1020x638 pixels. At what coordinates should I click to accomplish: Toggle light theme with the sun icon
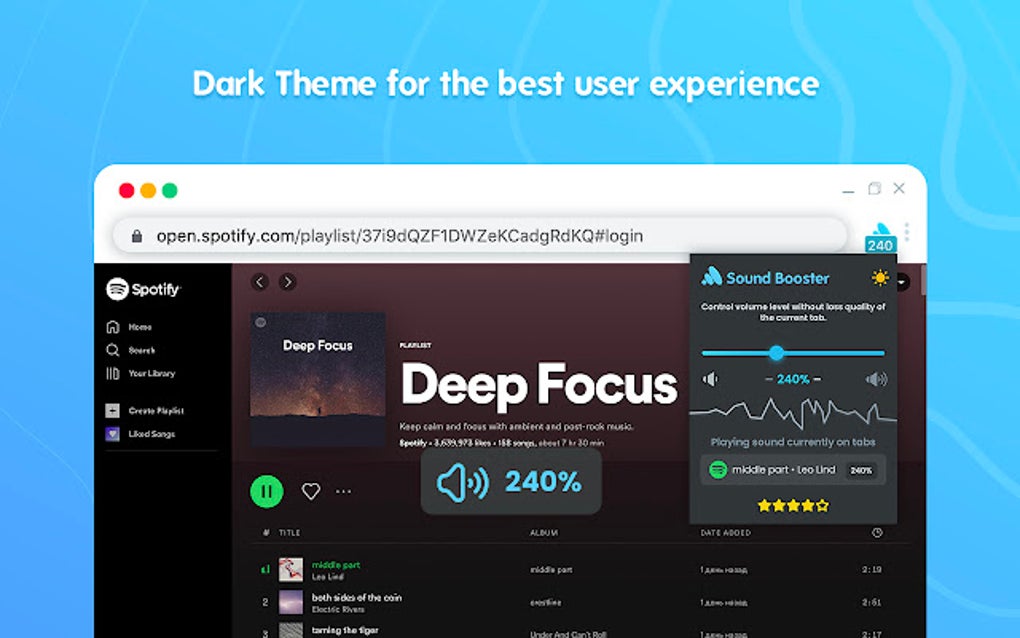tap(879, 278)
